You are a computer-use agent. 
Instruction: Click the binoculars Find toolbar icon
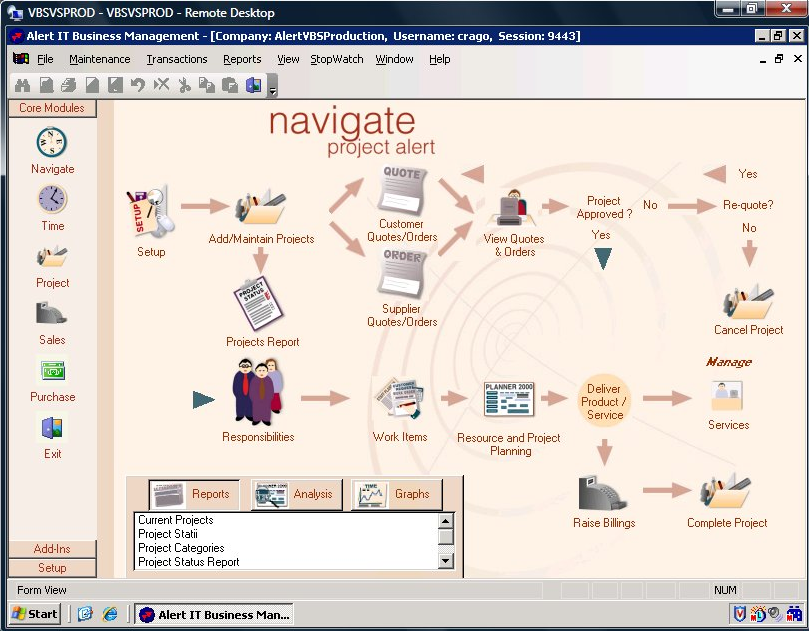[x=23, y=85]
